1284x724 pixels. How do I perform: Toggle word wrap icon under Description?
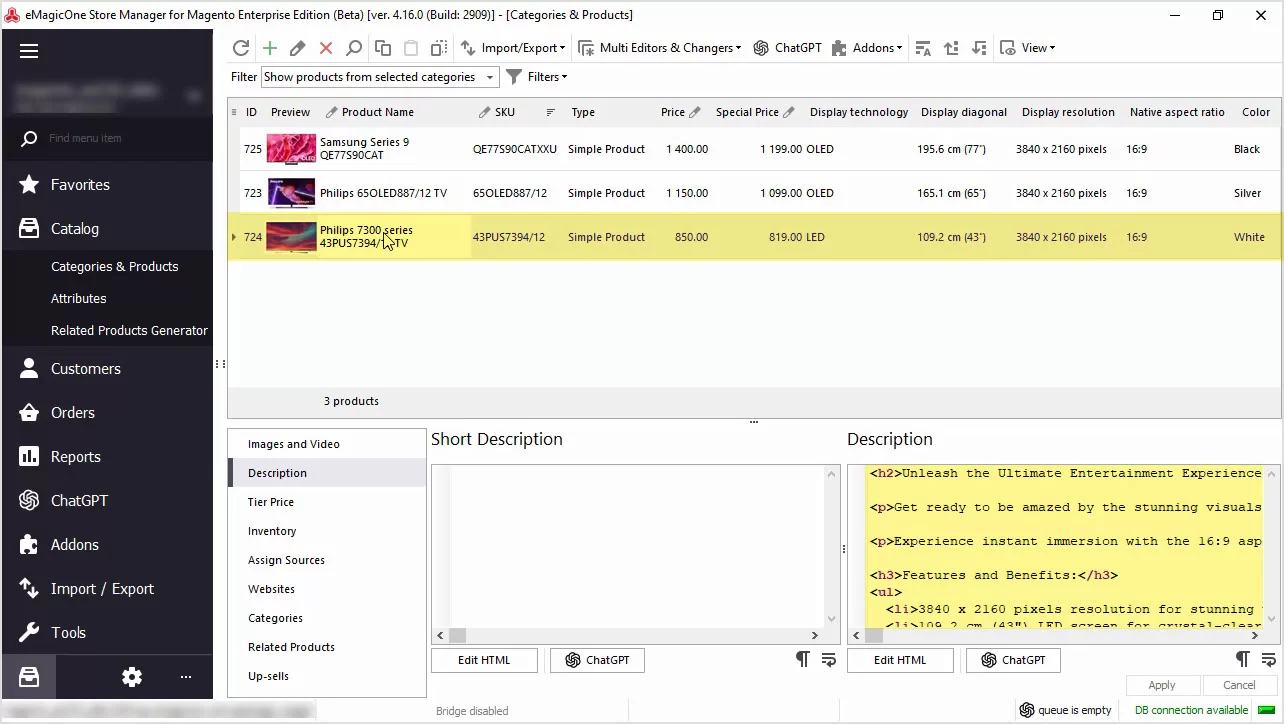(x=1268, y=659)
